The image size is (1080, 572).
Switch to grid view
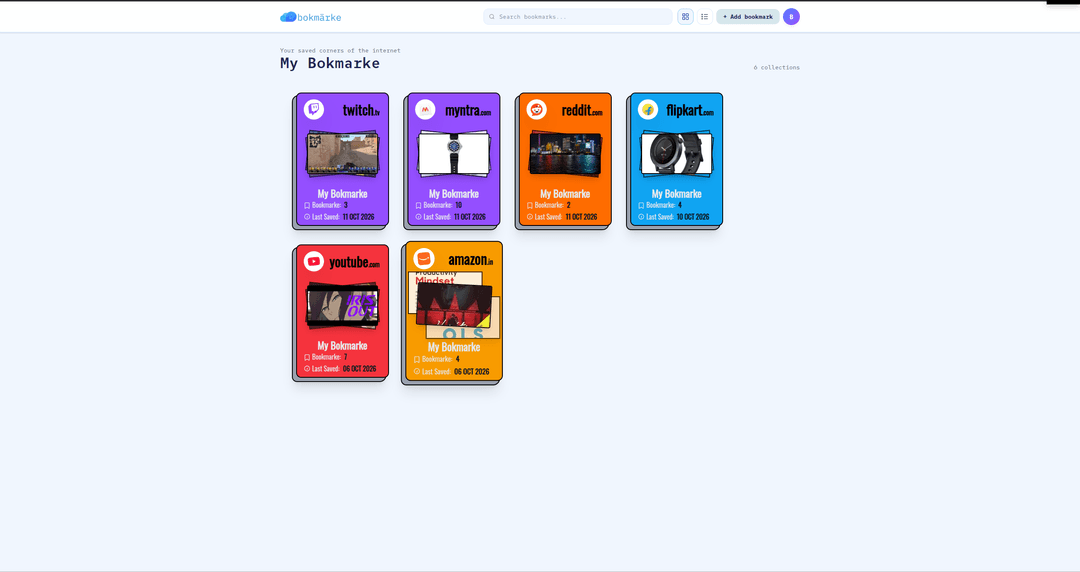click(685, 17)
